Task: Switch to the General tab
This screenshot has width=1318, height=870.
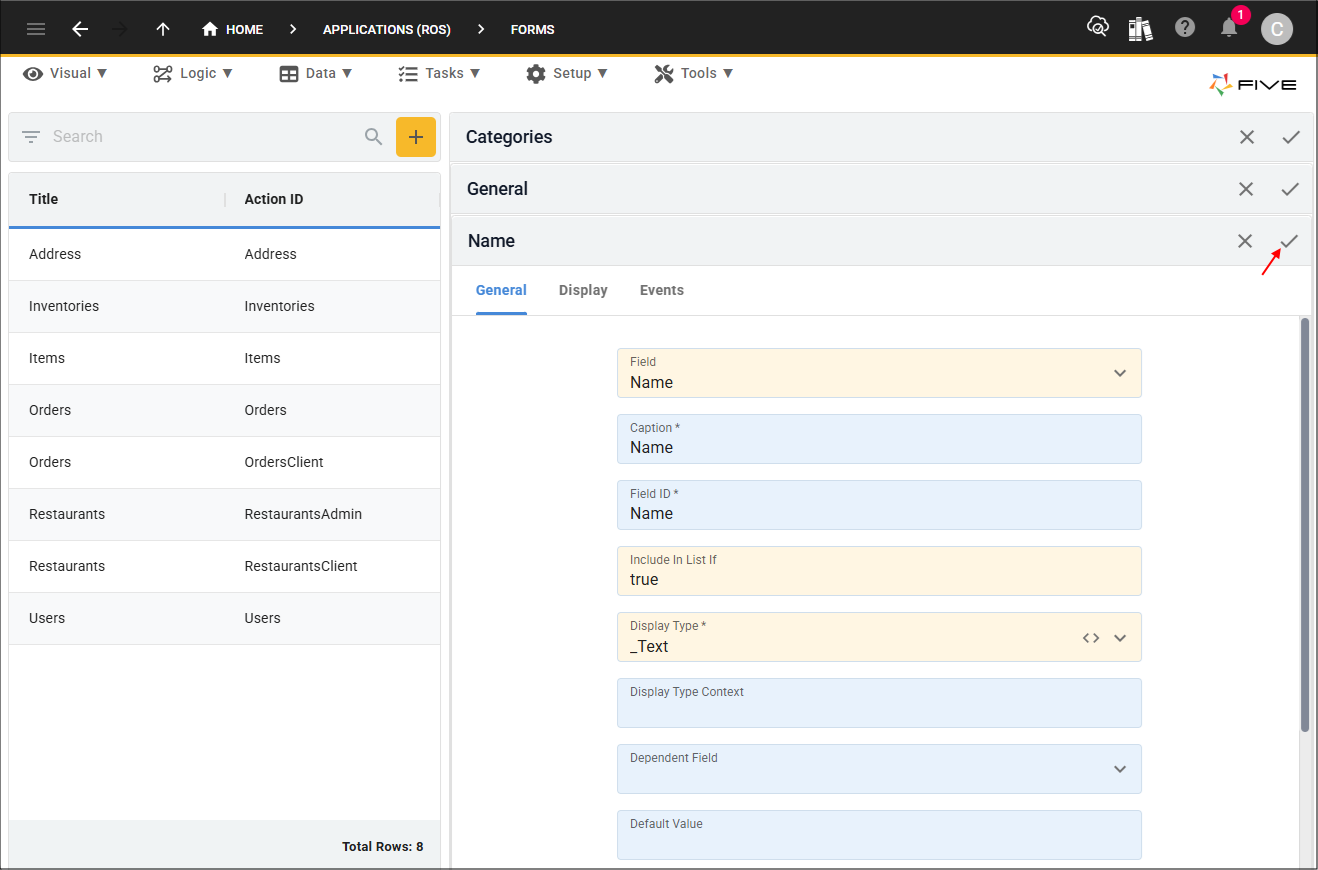Action: pos(501,290)
